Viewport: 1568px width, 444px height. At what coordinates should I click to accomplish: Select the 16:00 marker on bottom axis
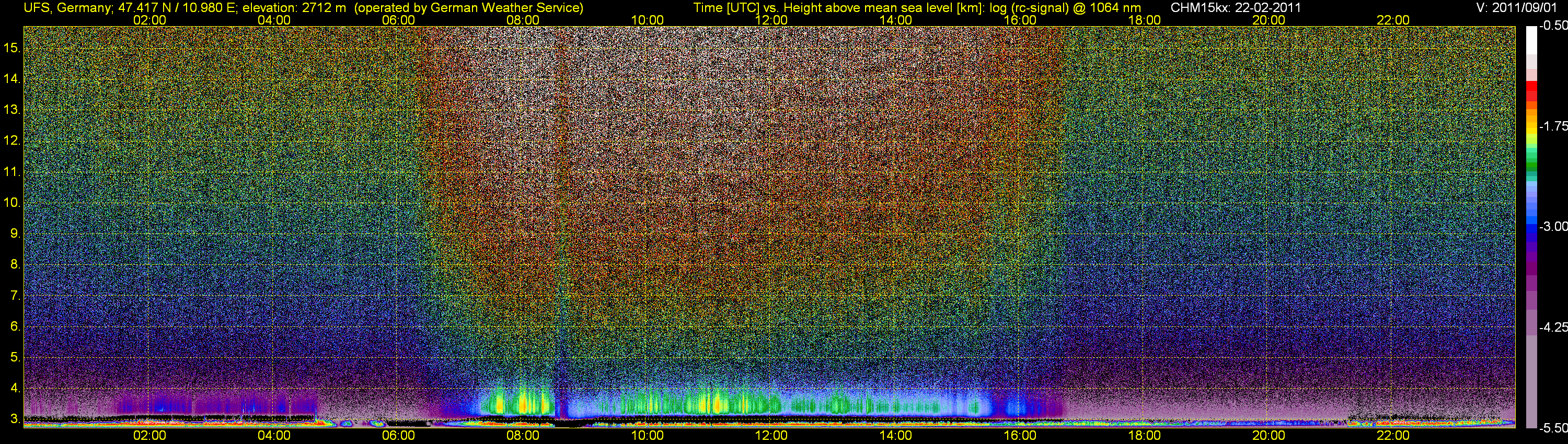point(1020,436)
